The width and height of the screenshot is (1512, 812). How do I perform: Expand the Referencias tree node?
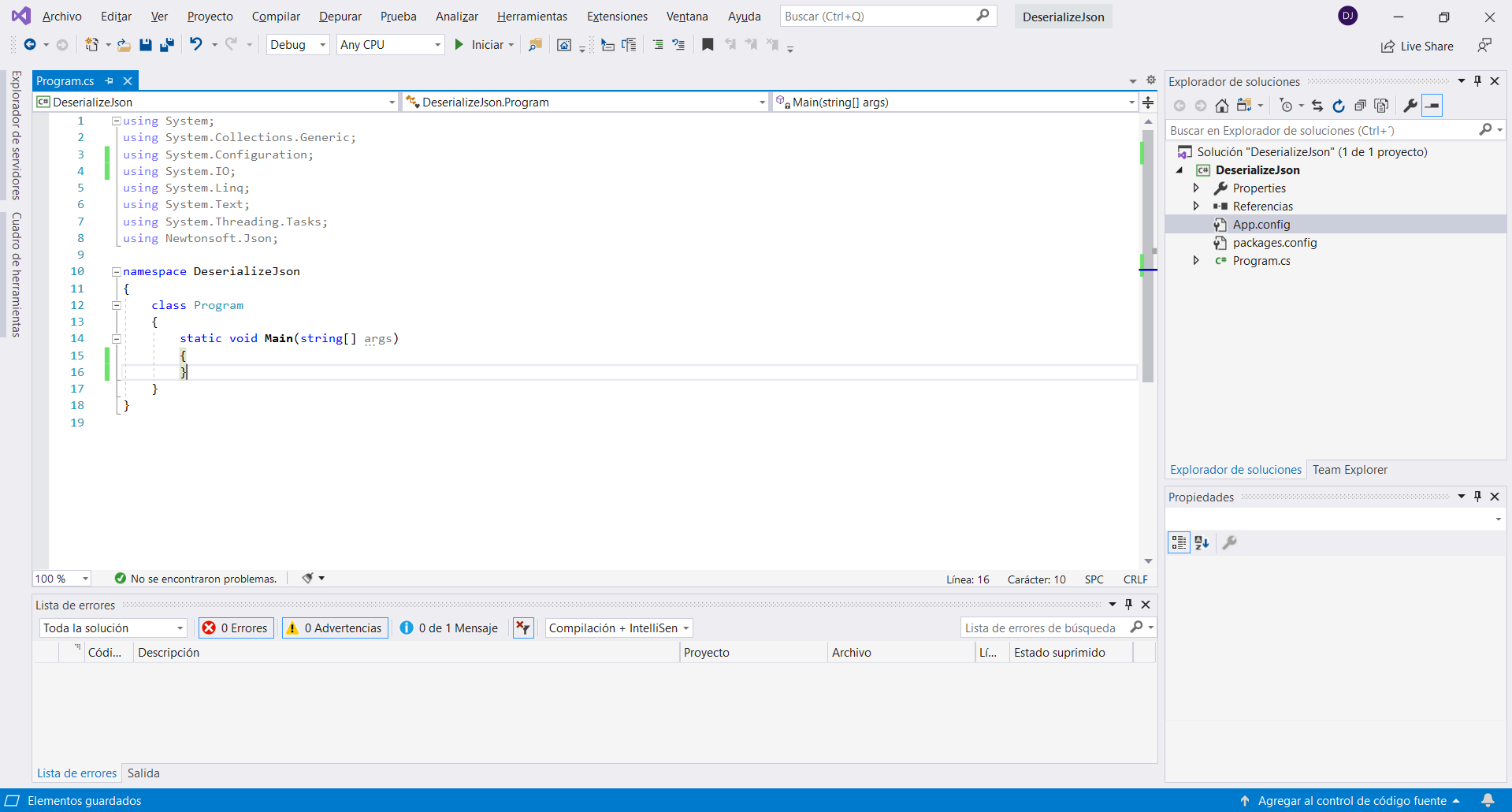1196,207
